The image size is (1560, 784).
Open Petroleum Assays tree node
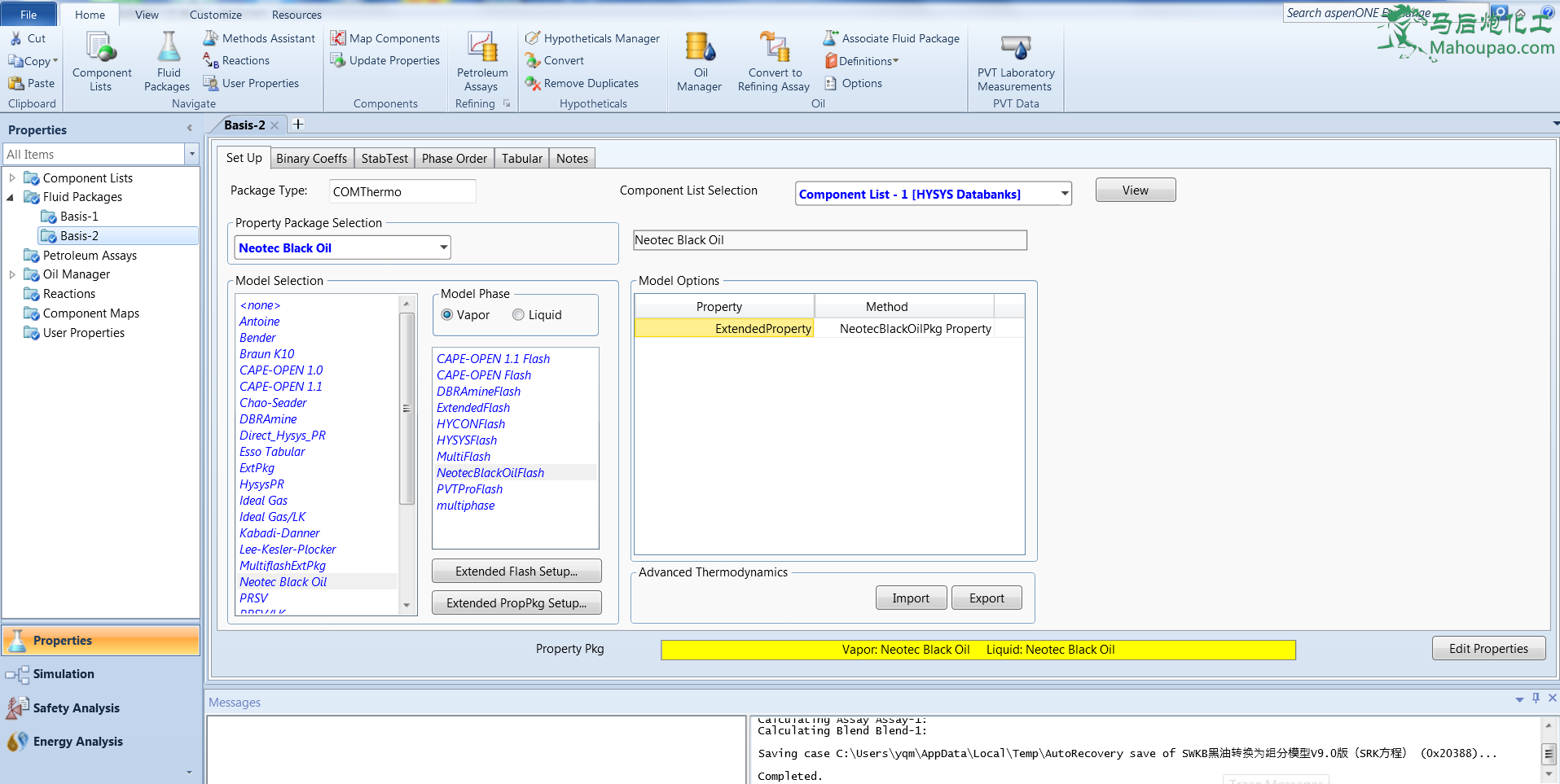pos(90,256)
